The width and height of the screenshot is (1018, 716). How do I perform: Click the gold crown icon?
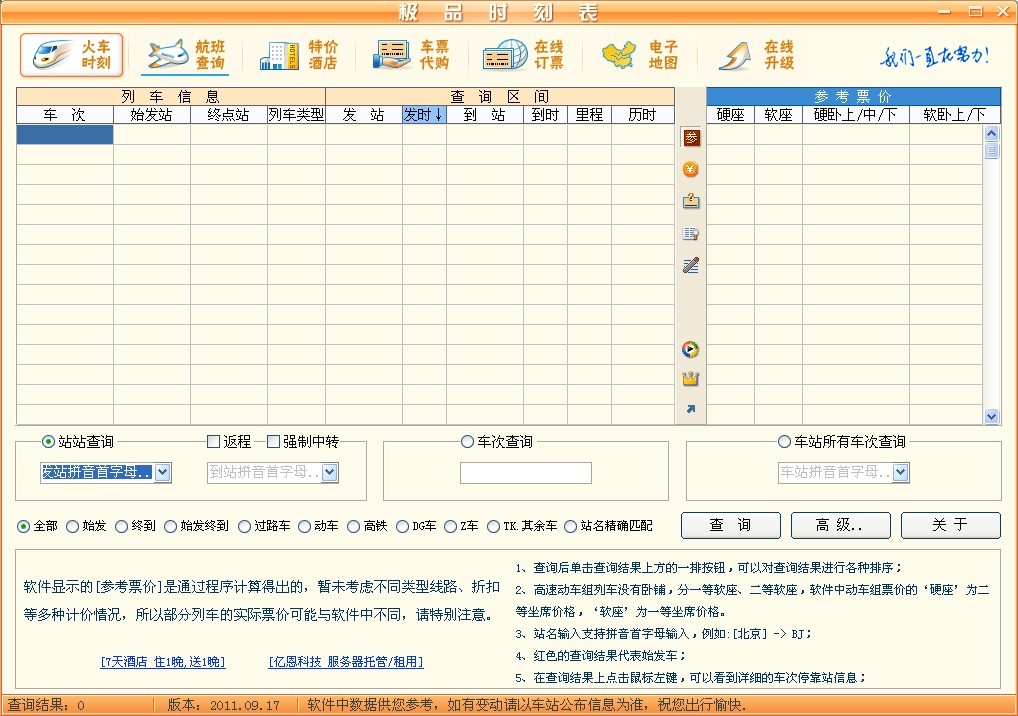click(691, 379)
